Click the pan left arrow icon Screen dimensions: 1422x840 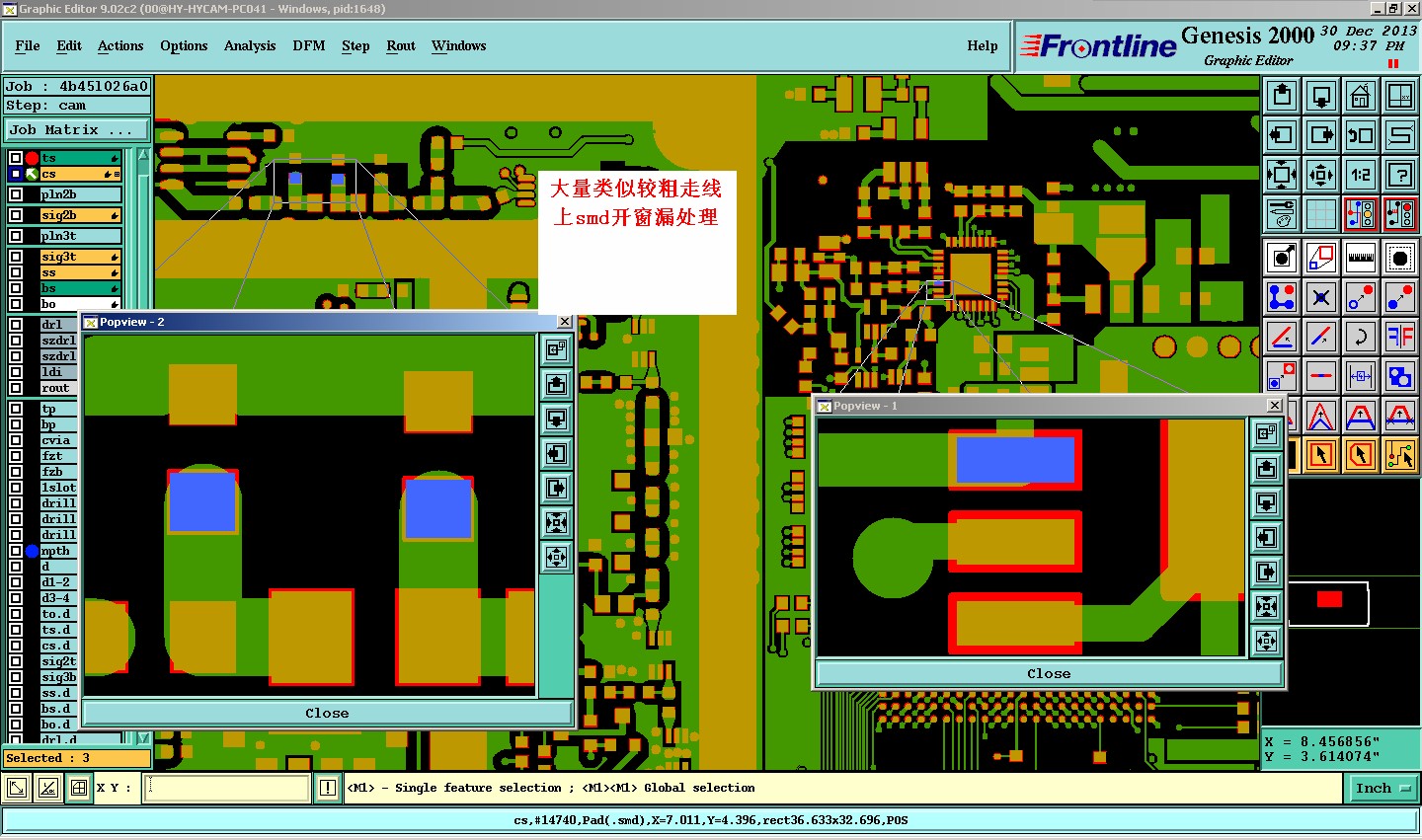(x=1282, y=135)
